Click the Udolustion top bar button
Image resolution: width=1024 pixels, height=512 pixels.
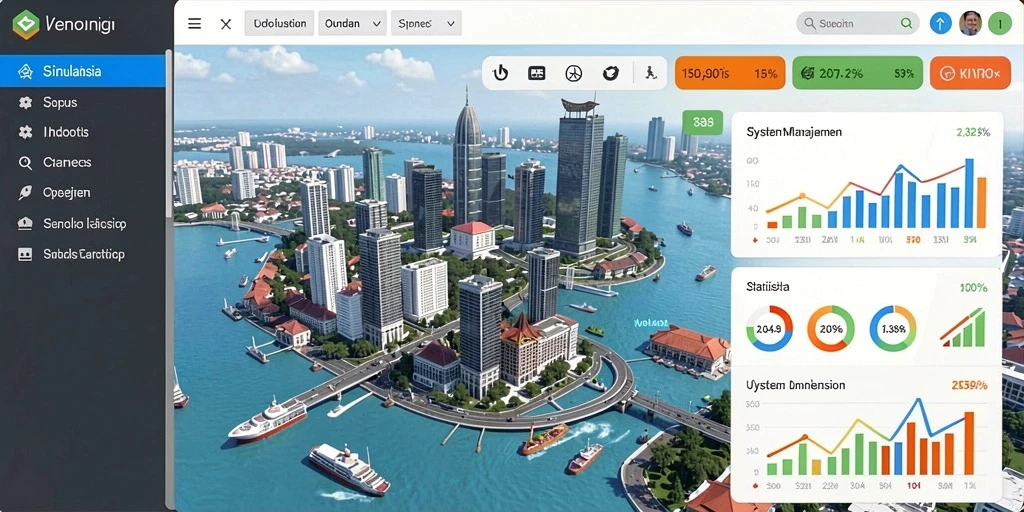click(280, 23)
